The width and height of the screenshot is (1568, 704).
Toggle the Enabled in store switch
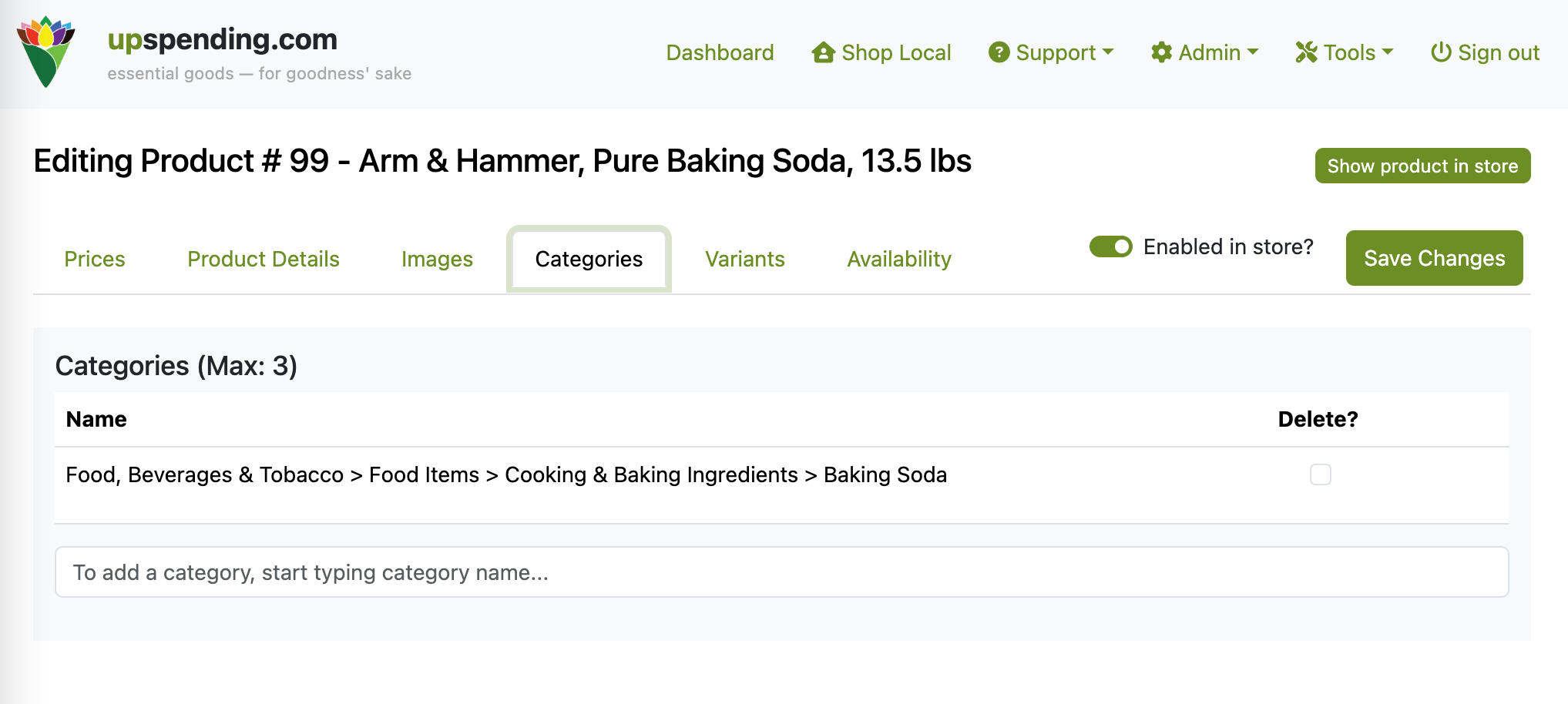tap(1110, 246)
